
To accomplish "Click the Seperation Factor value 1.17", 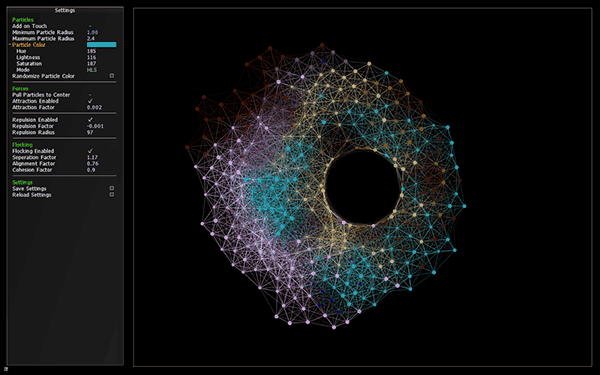I will (92, 157).
